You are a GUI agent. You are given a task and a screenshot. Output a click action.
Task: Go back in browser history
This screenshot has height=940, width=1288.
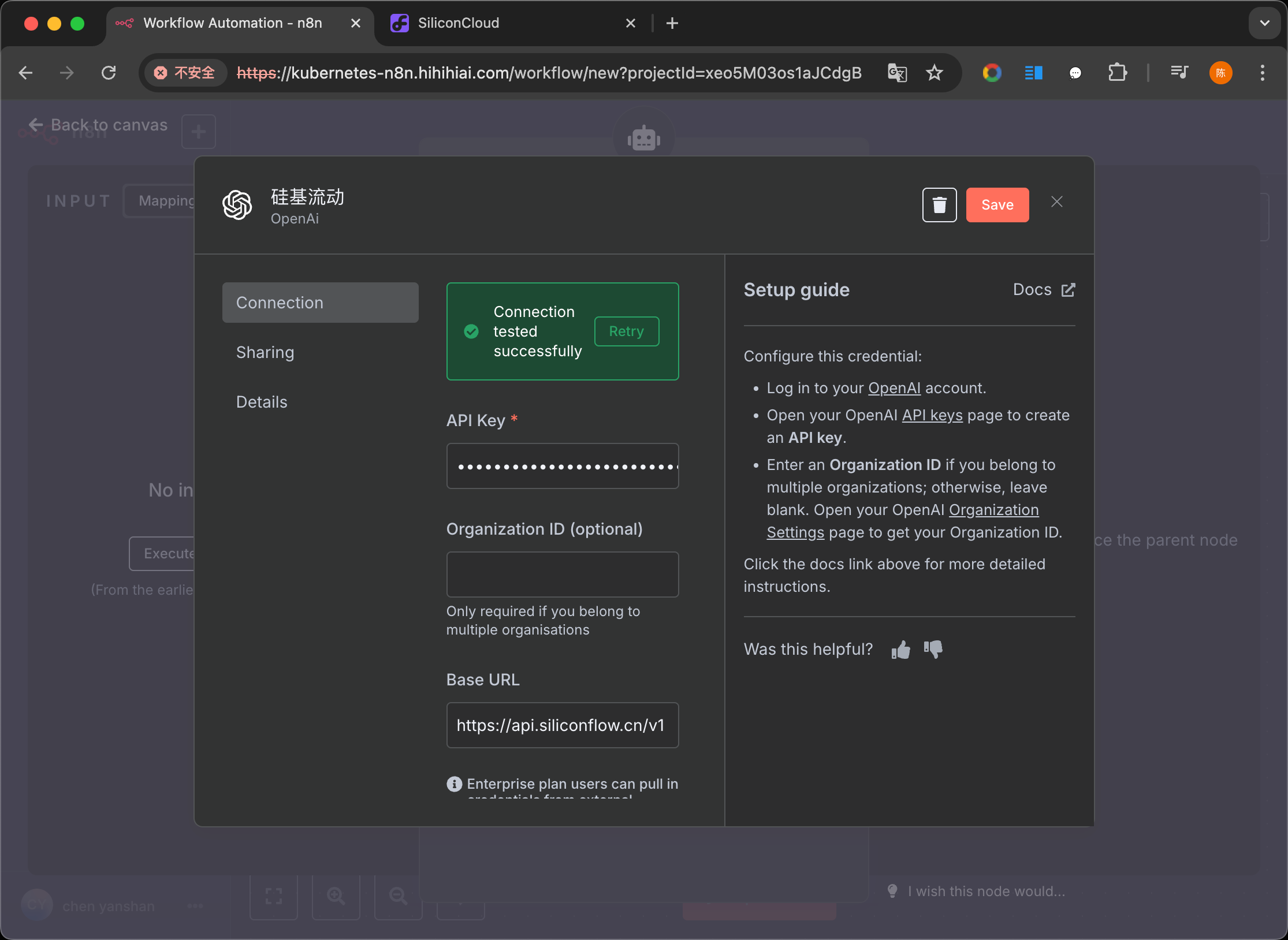[x=25, y=73]
